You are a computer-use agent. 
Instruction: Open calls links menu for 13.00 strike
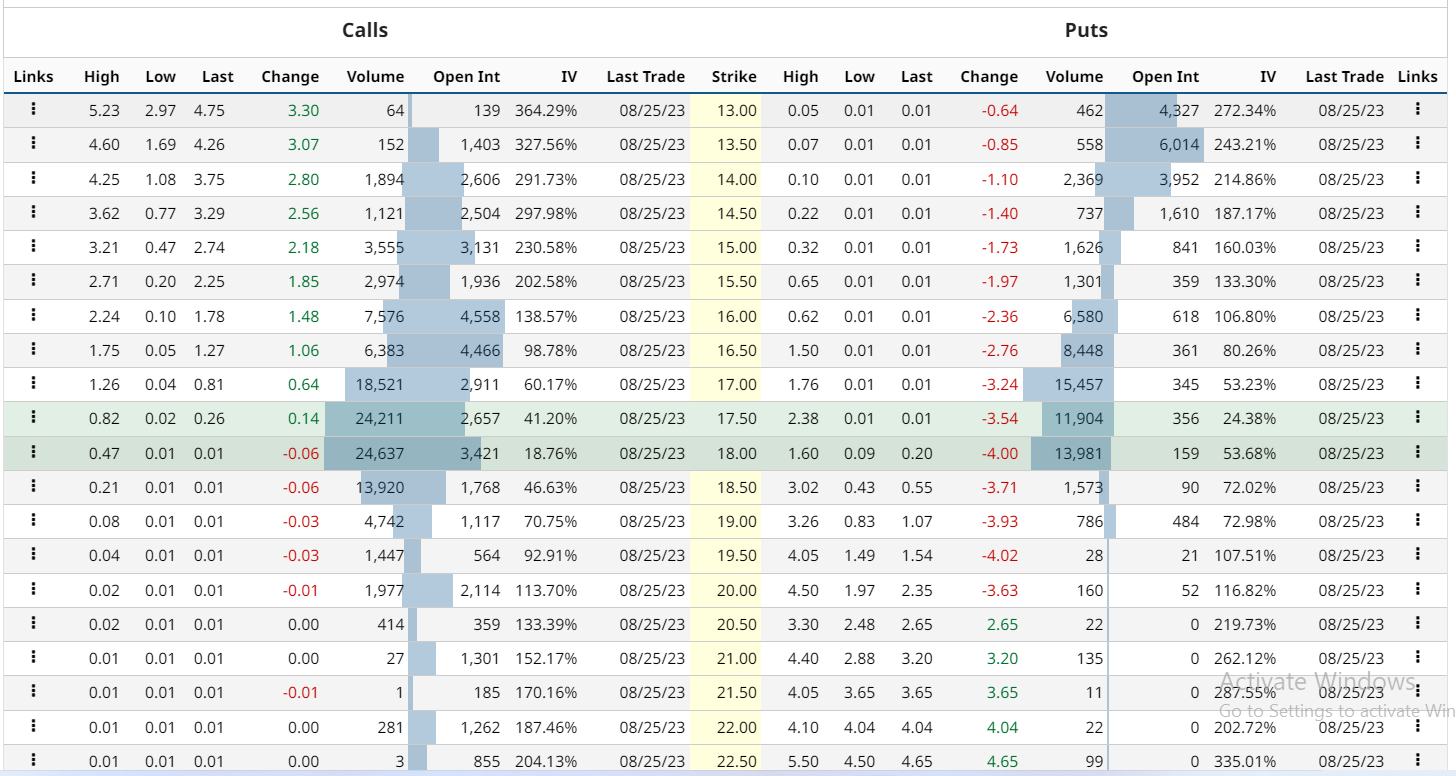33,110
